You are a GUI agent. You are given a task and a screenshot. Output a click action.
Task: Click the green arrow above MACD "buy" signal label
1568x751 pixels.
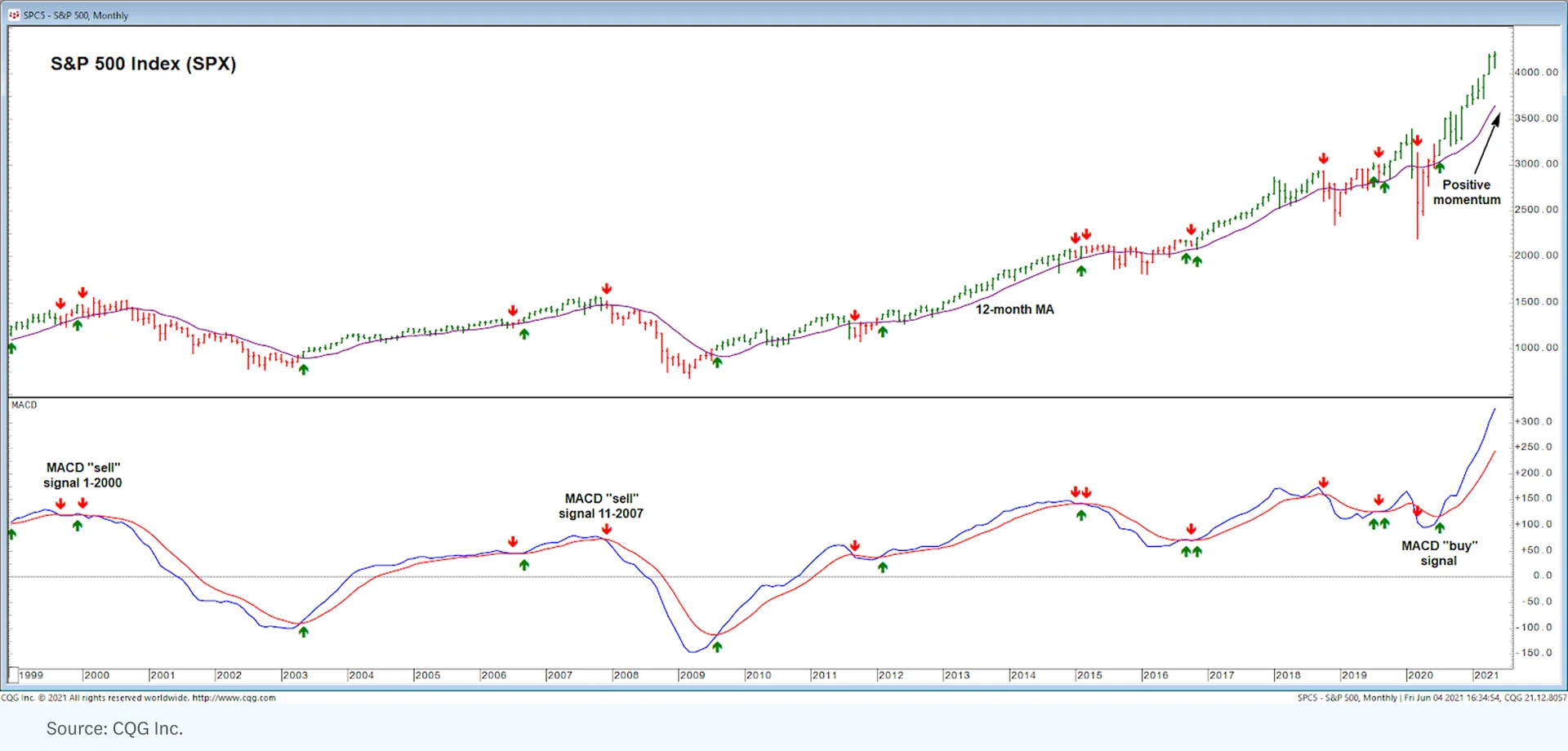[1439, 527]
